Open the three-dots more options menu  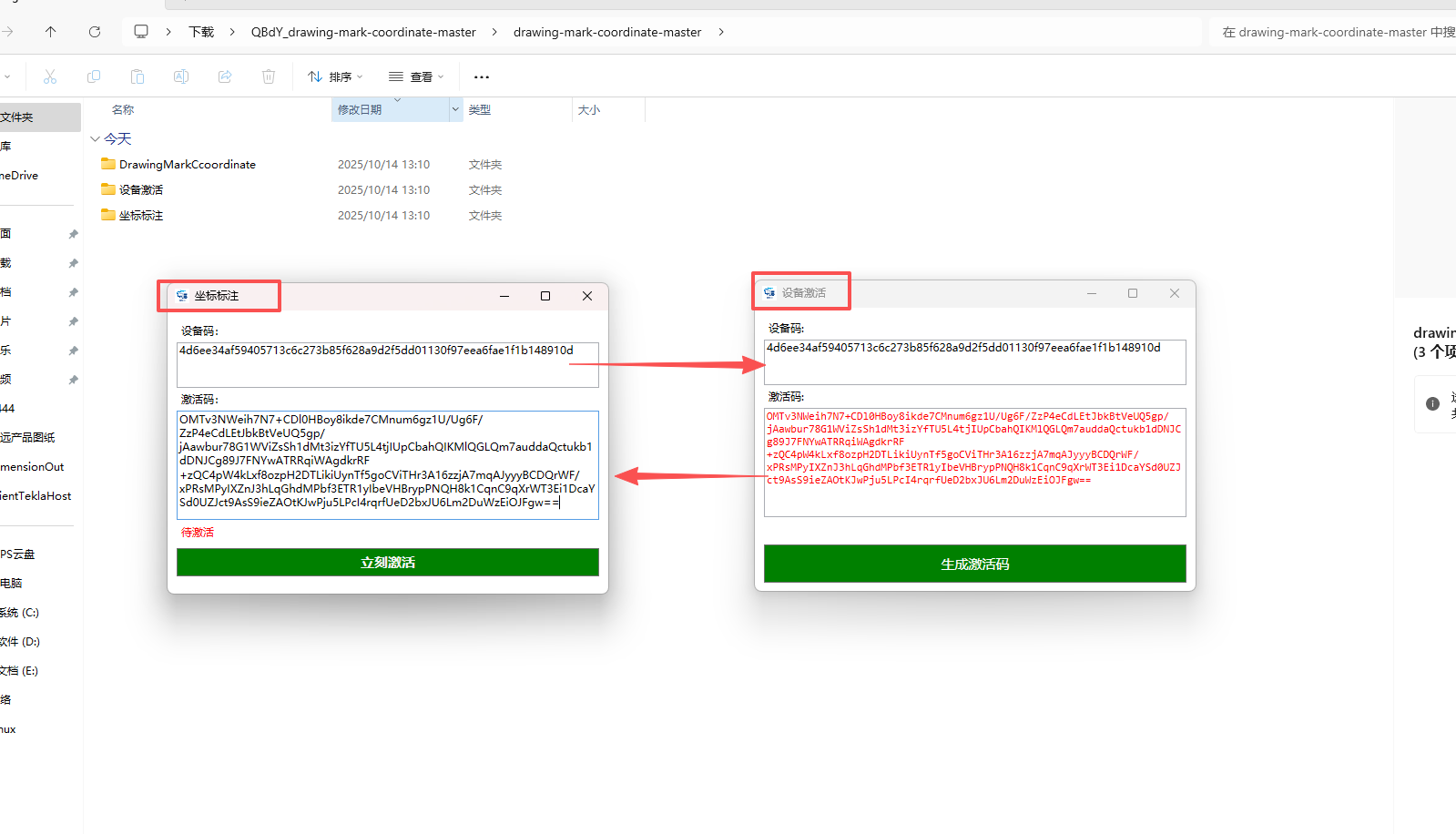click(x=482, y=77)
